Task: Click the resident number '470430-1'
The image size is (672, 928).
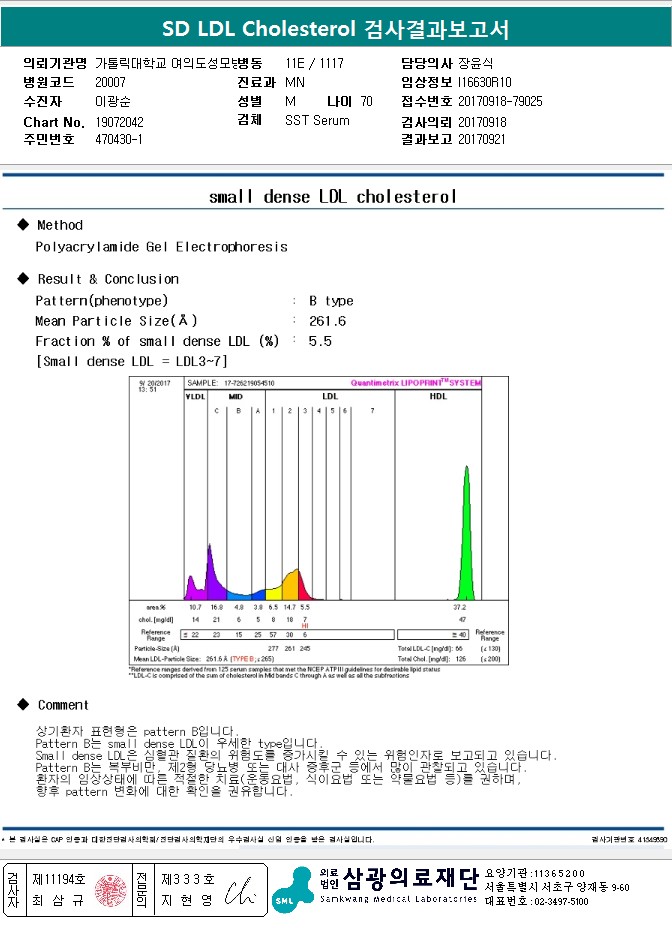Action: point(119,139)
